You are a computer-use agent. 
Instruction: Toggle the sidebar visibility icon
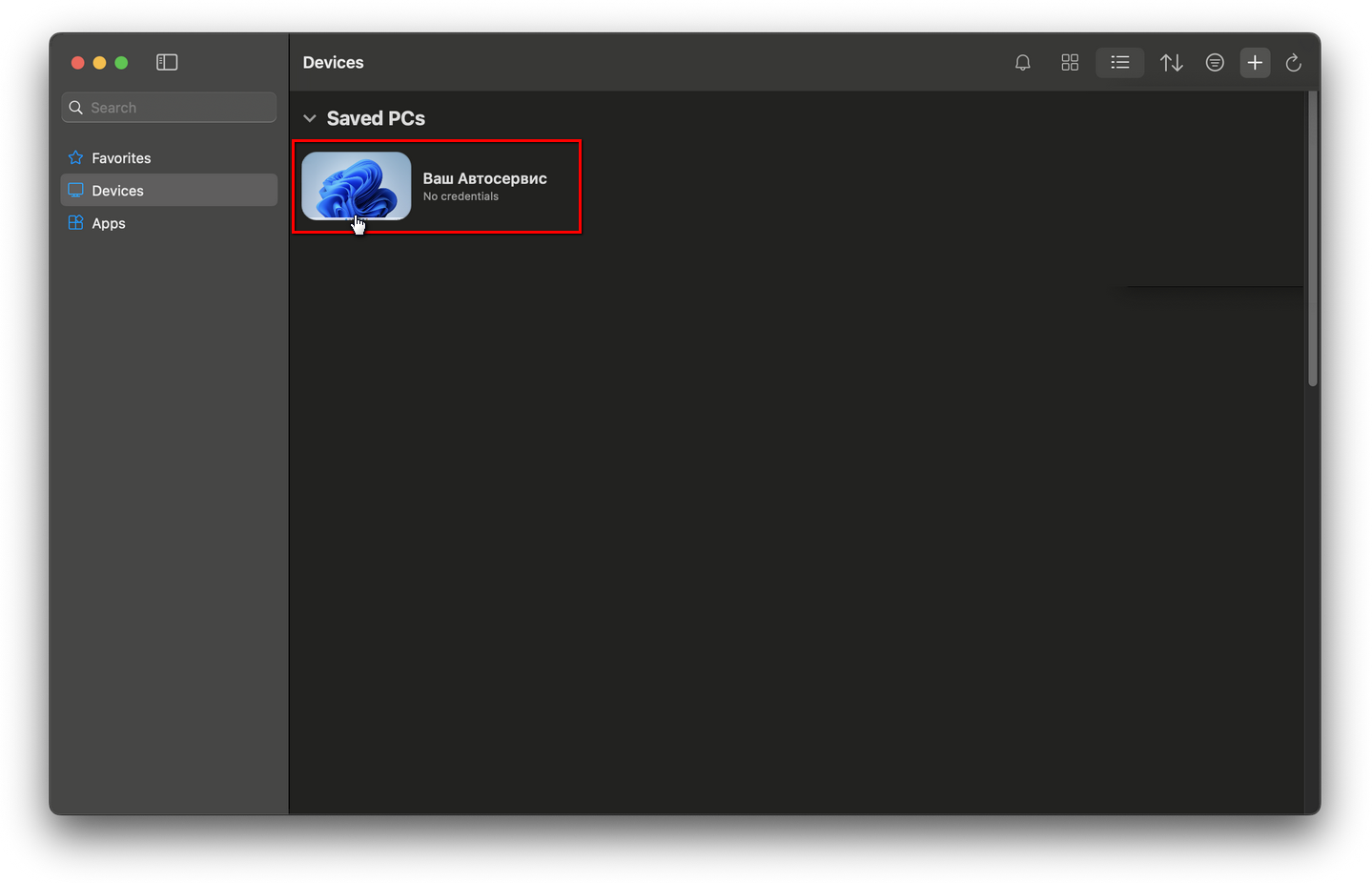(167, 62)
